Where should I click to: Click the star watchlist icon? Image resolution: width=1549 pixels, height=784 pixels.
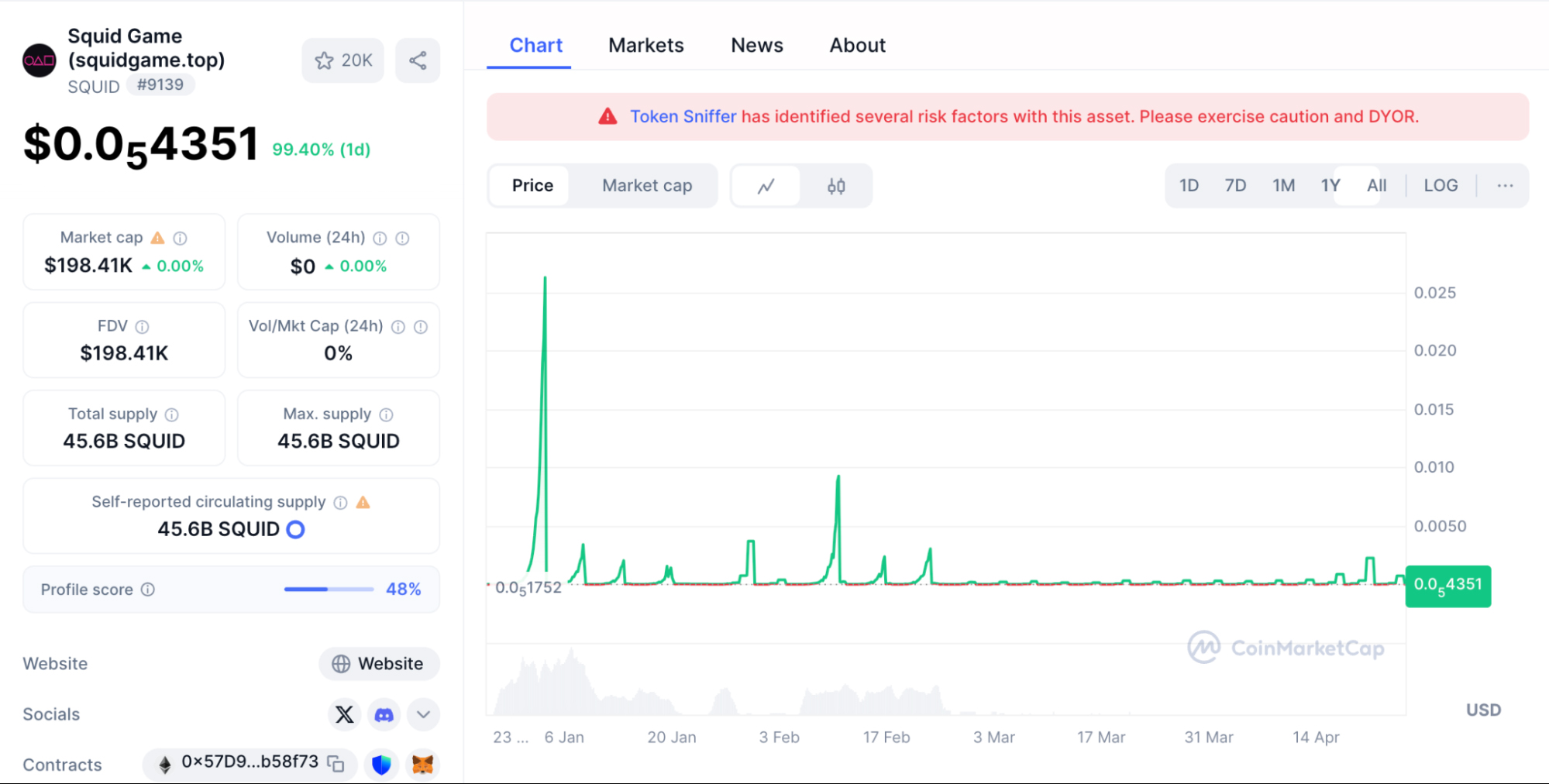[325, 60]
